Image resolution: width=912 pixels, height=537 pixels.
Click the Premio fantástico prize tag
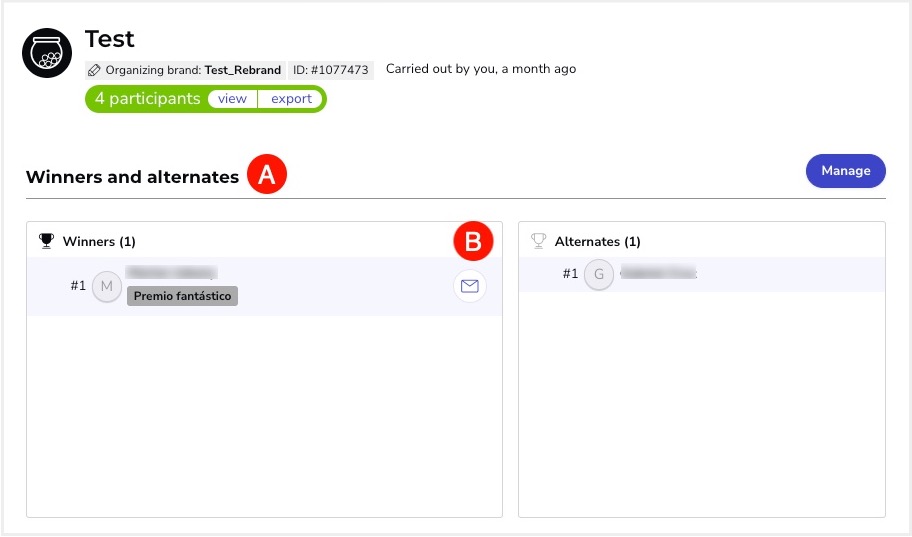click(183, 296)
